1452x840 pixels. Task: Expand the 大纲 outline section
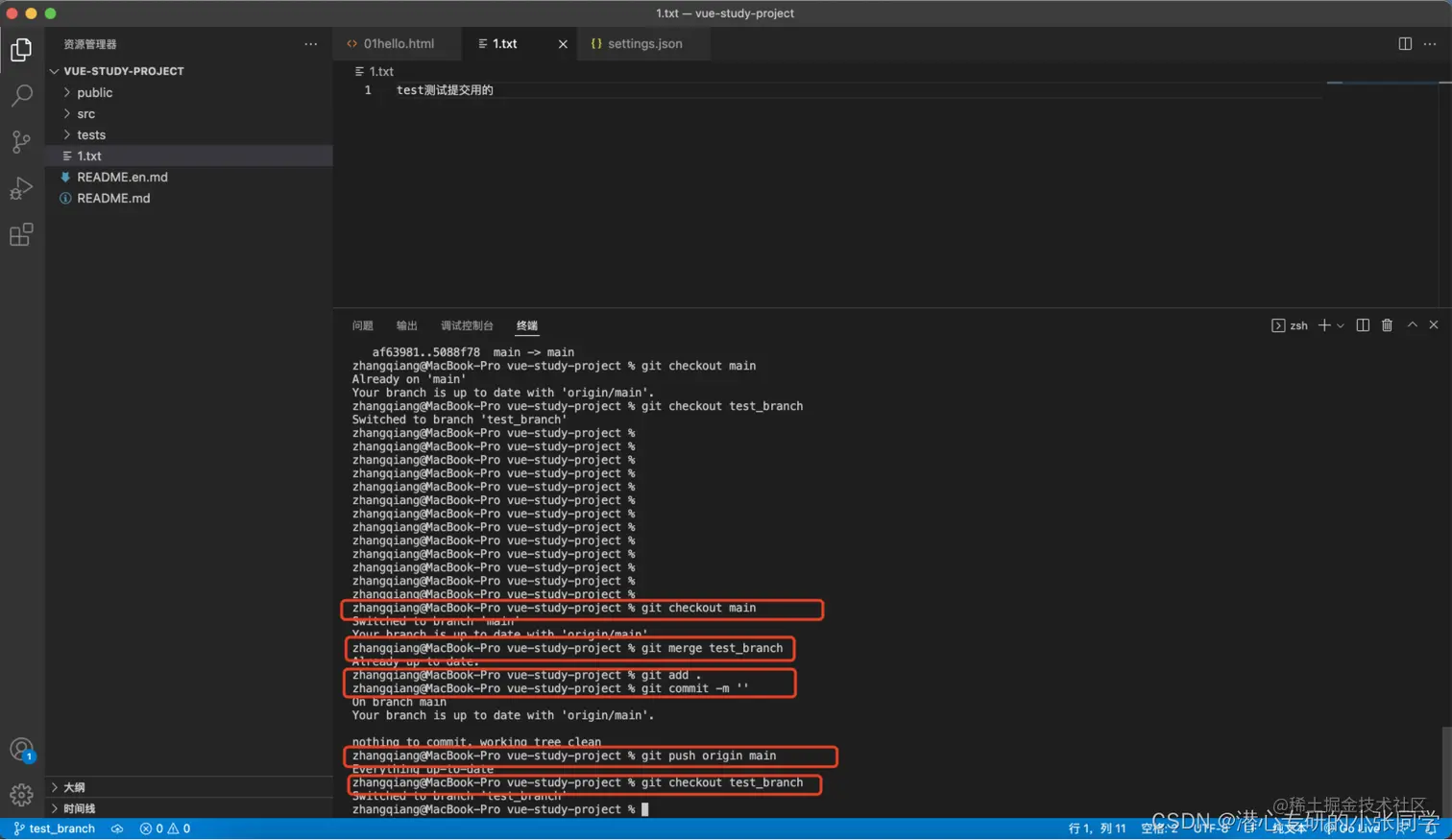73,787
